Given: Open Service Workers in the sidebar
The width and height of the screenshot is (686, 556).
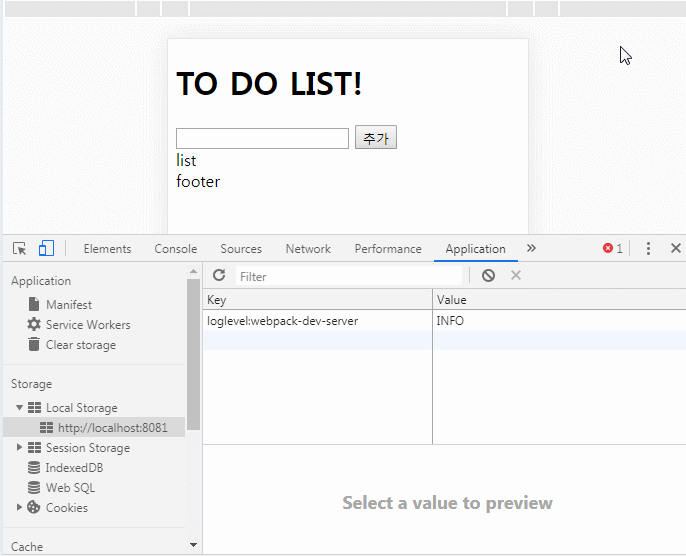Looking at the screenshot, I should point(88,325).
